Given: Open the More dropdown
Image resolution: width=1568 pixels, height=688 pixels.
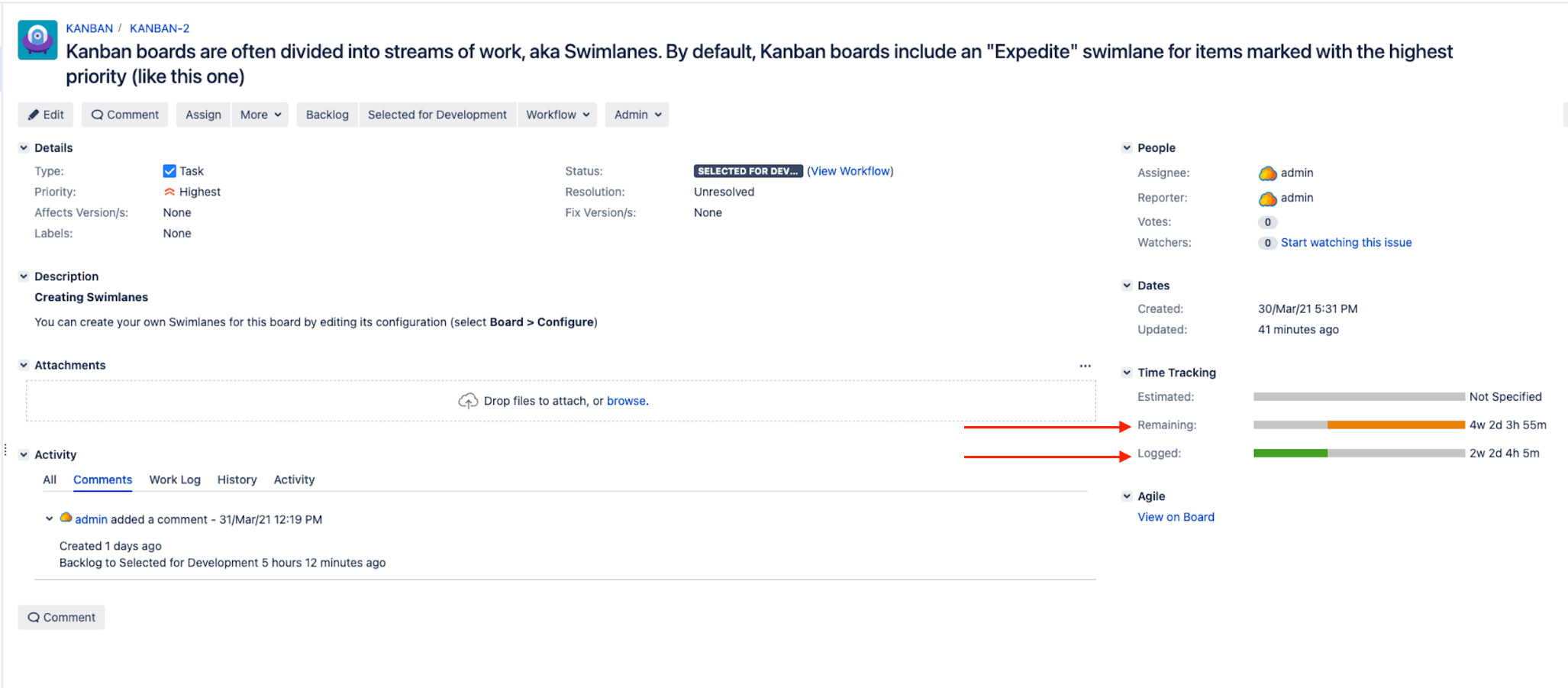Looking at the screenshot, I should [x=260, y=115].
